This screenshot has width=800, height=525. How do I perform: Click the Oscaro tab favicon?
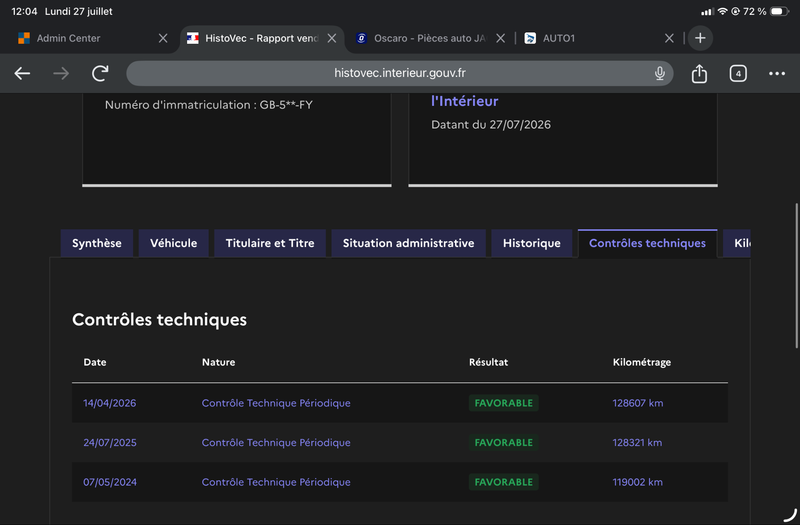361,38
